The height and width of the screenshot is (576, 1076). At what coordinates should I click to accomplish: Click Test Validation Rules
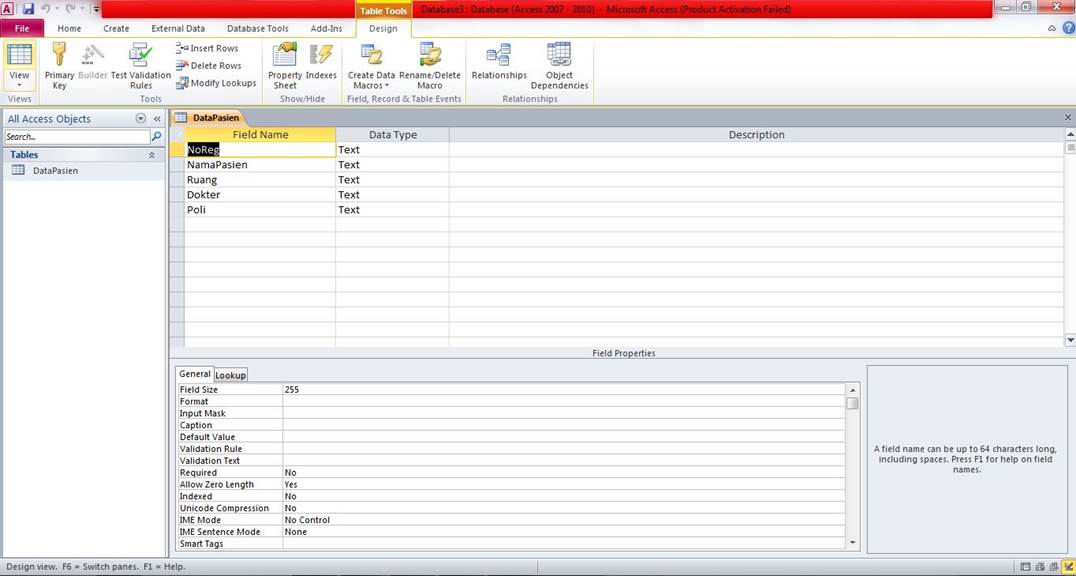[141, 63]
